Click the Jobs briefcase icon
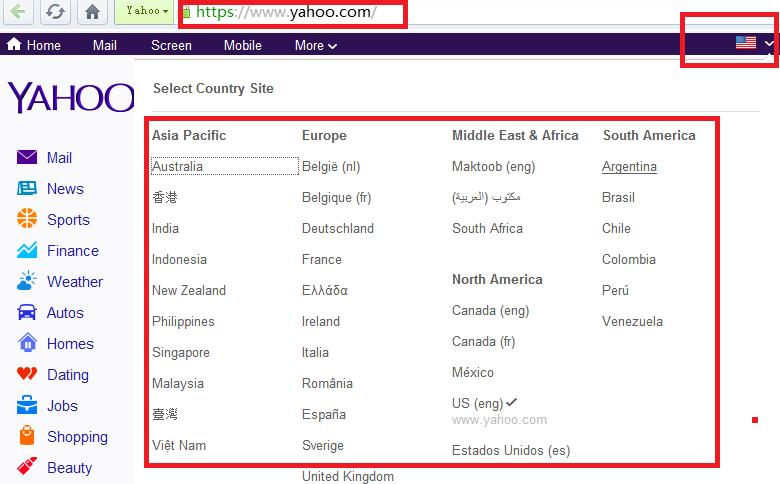780x484 pixels. (27, 404)
